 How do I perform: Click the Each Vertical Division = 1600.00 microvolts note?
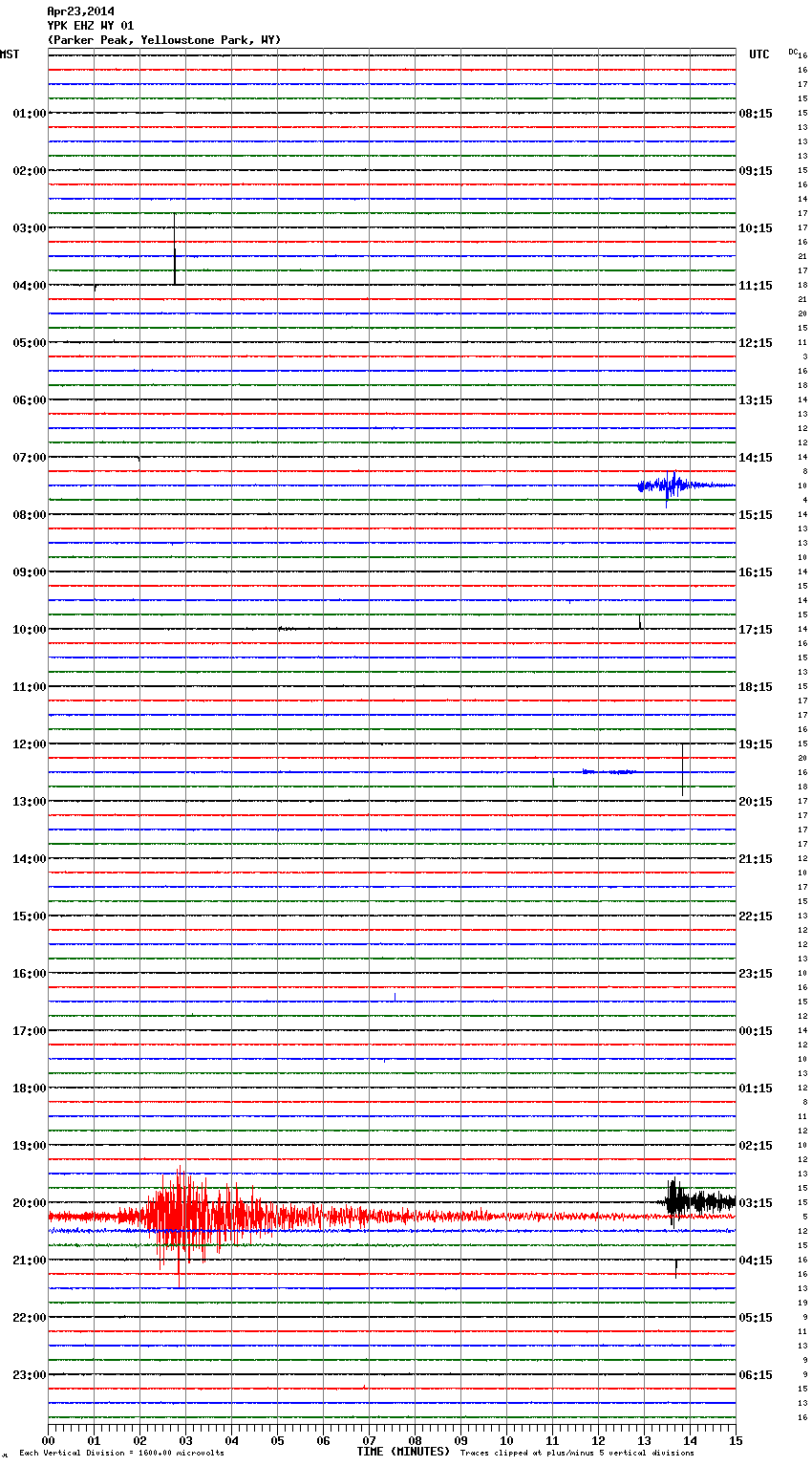click(121, 1453)
